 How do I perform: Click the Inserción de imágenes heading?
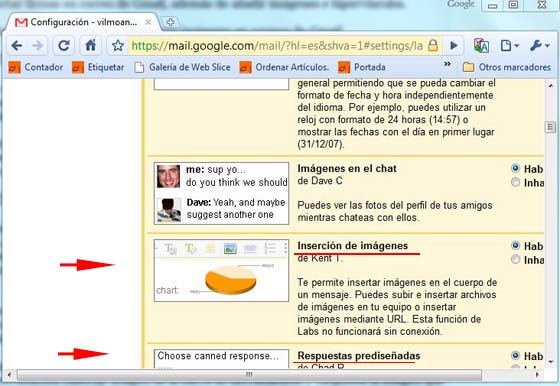coord(352,246)
